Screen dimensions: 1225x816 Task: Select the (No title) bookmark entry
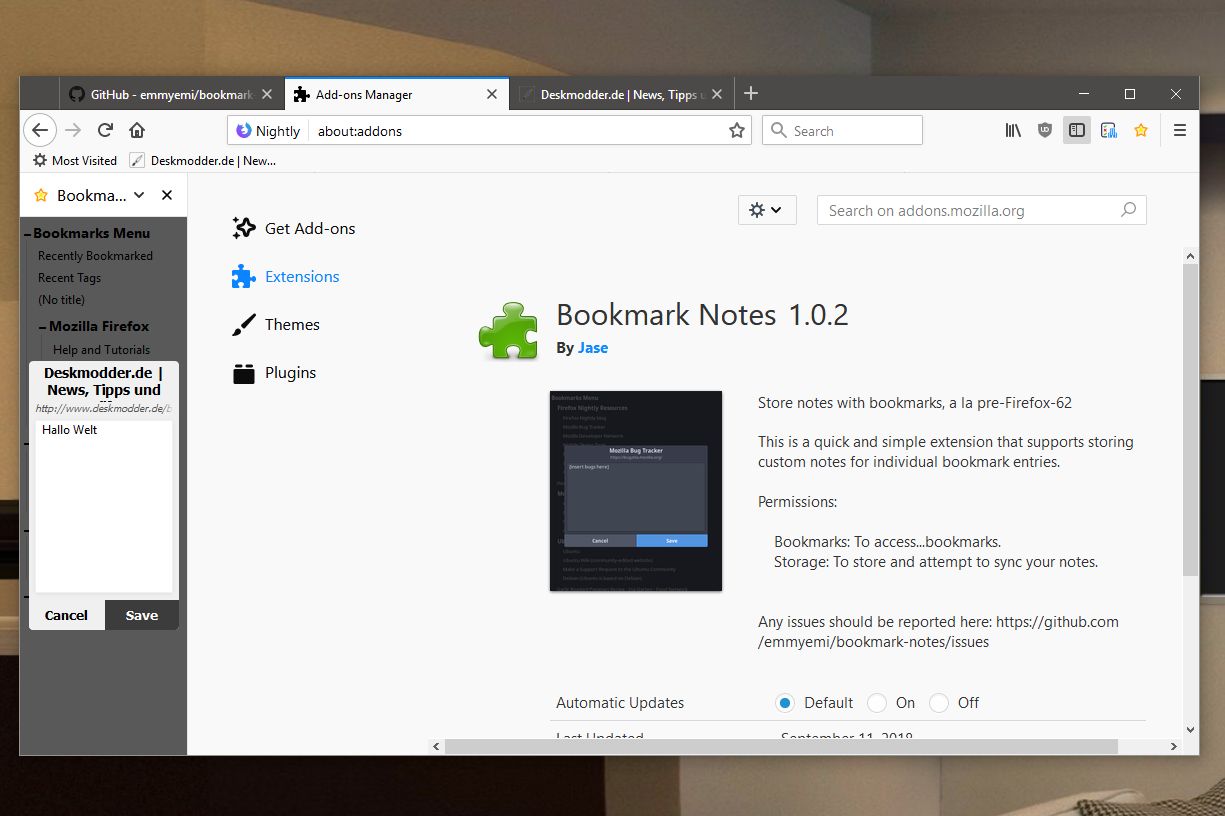coord(61,300)
